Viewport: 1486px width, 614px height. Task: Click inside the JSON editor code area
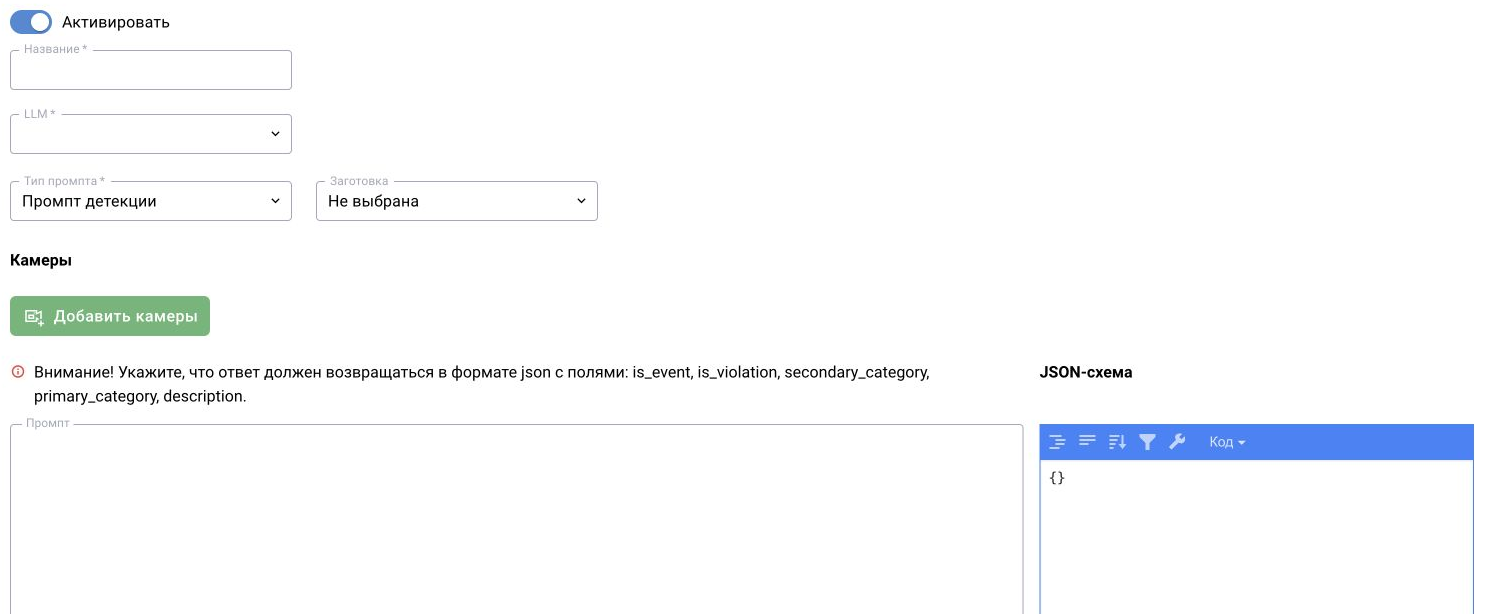pos(1257,537)
